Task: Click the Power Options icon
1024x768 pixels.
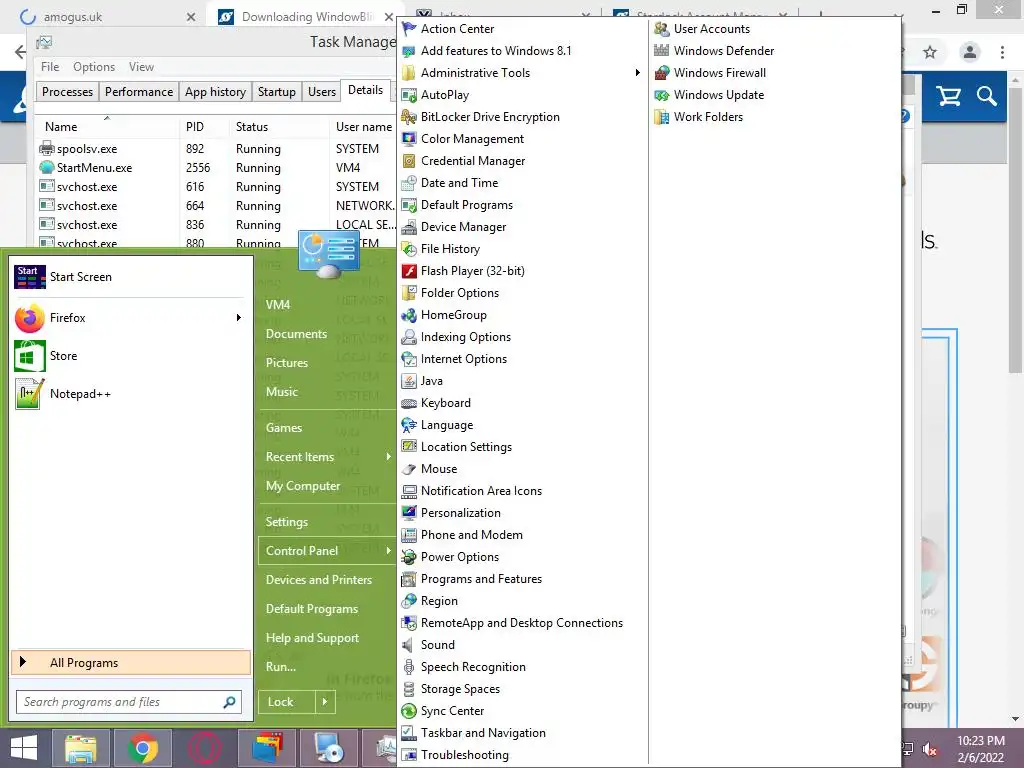Action: tap(409, 557)
